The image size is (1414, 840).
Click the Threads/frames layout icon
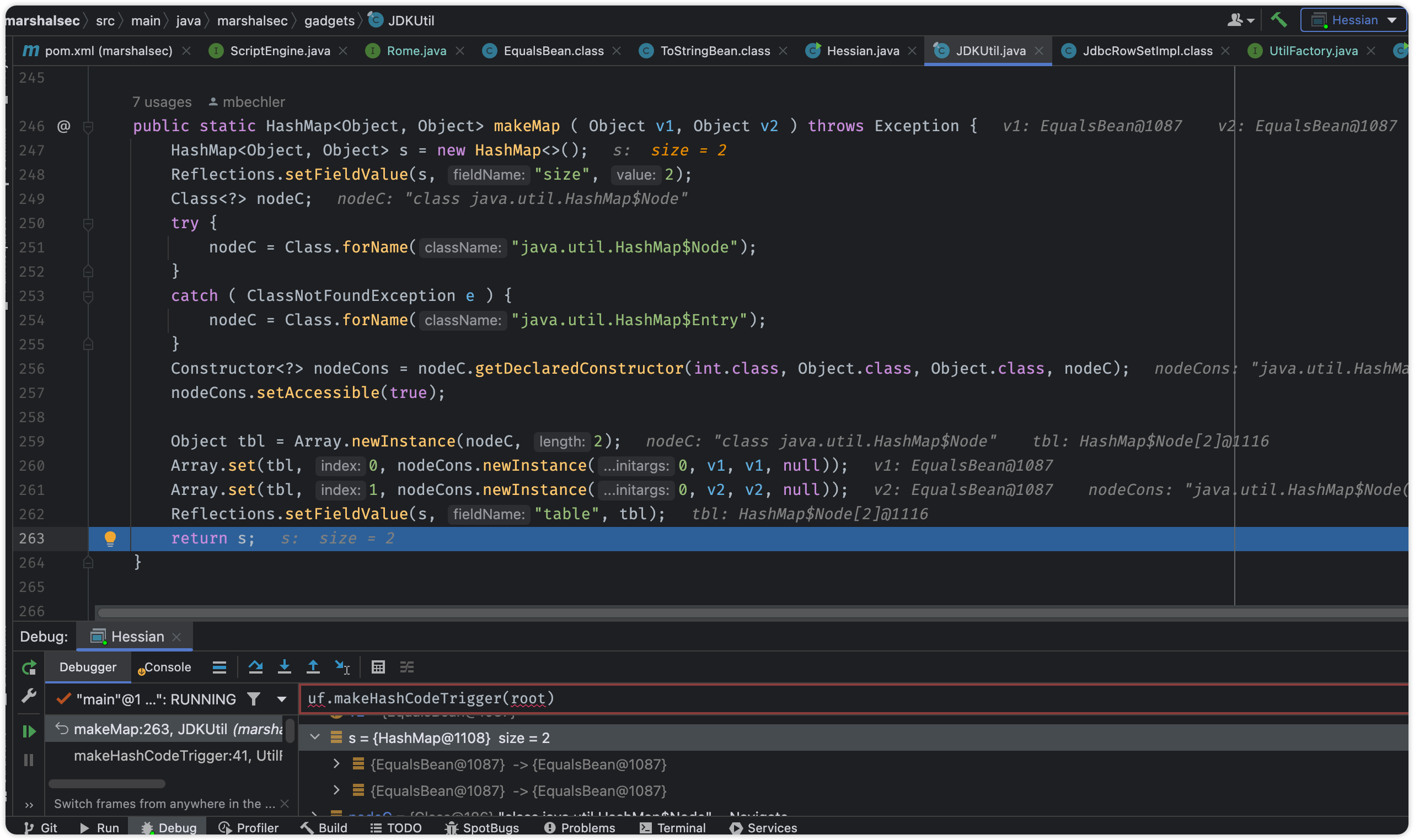(219, 667)
